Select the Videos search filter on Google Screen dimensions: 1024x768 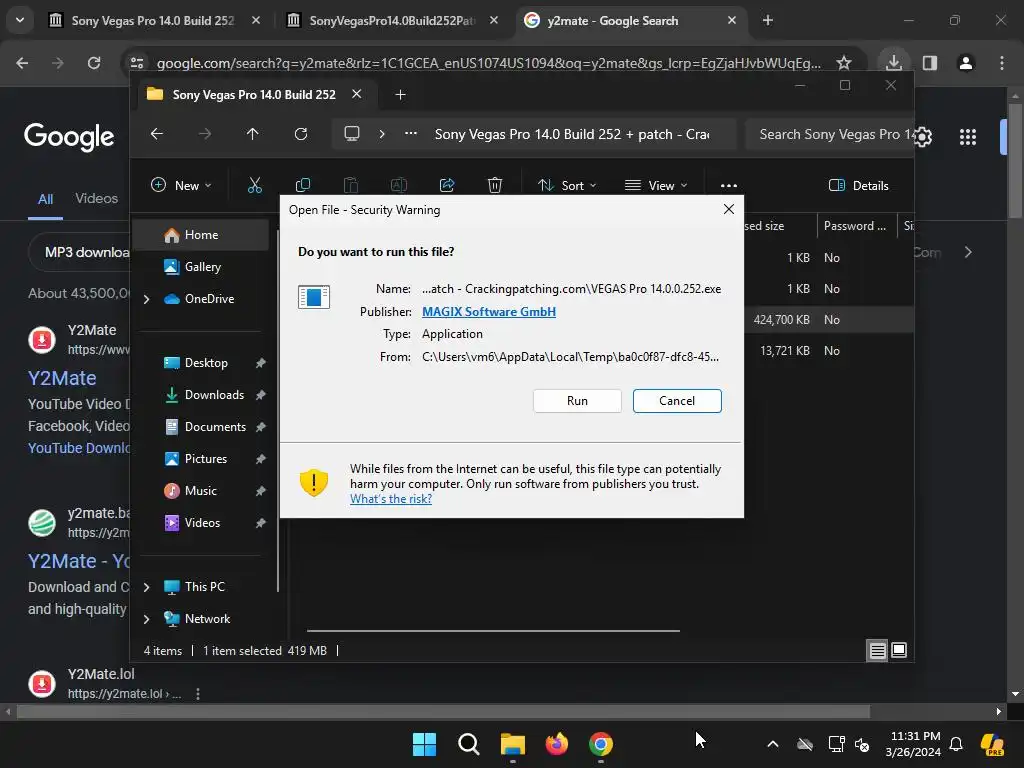pos(96,198)
